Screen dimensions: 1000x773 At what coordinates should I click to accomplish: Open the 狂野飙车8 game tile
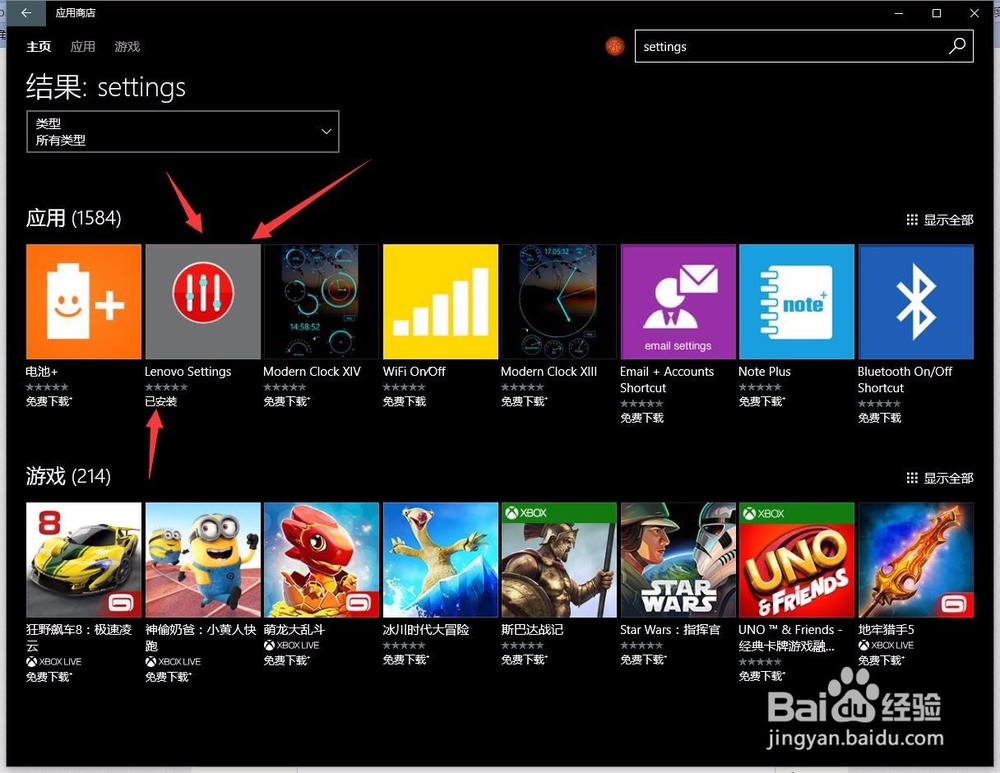click(x=84, y=560)
